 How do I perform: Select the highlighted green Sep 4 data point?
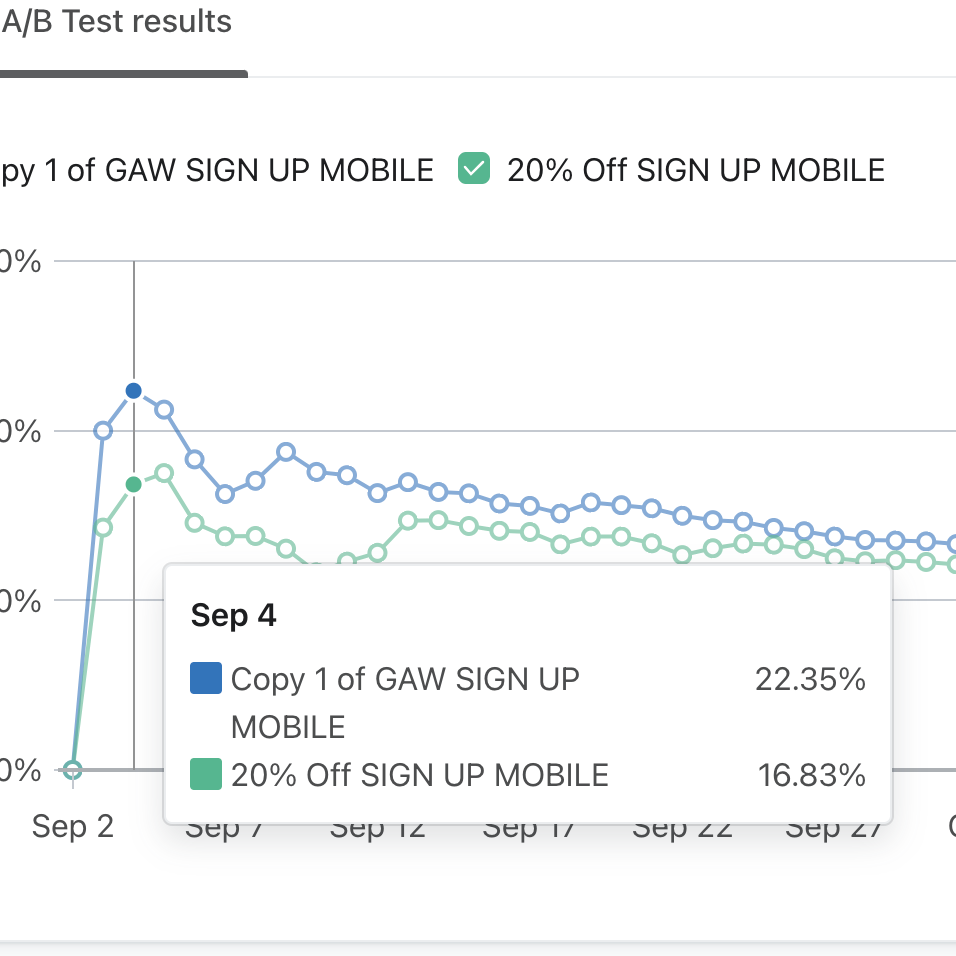click(x=134, y=485)
